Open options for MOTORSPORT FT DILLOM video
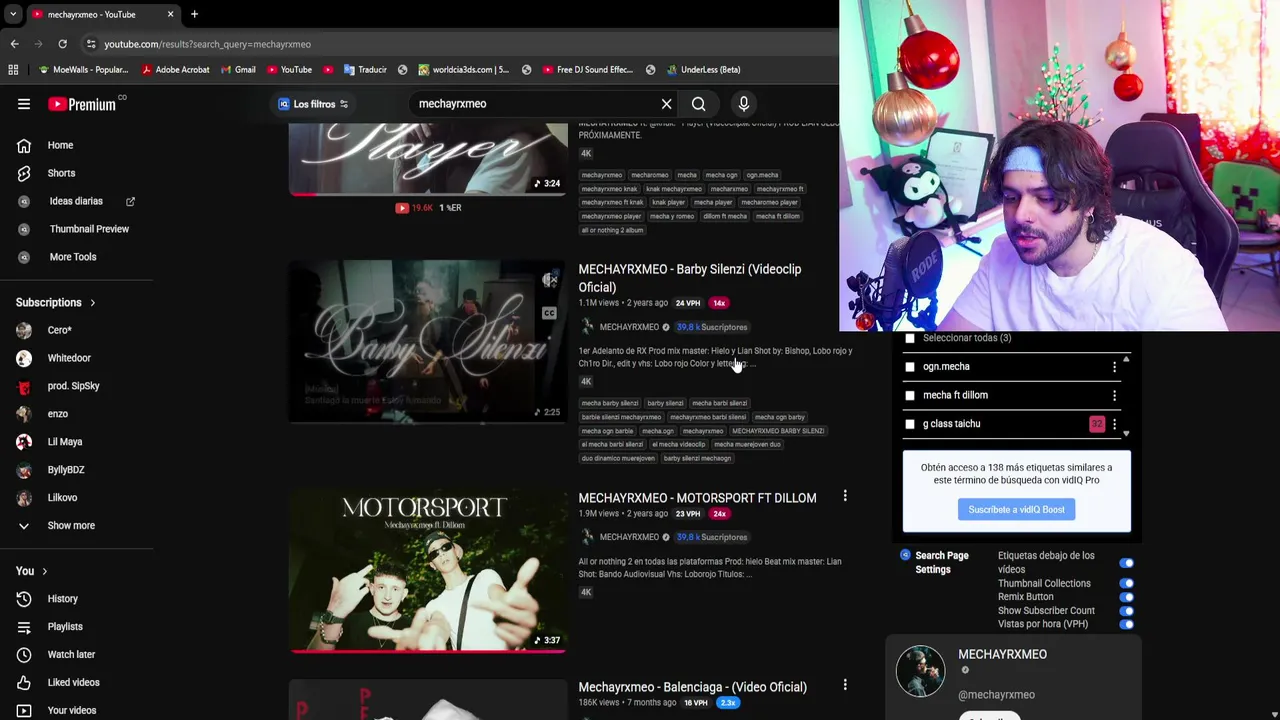Viewport: 1280px width, 720px height. click(x=845, y=496)
